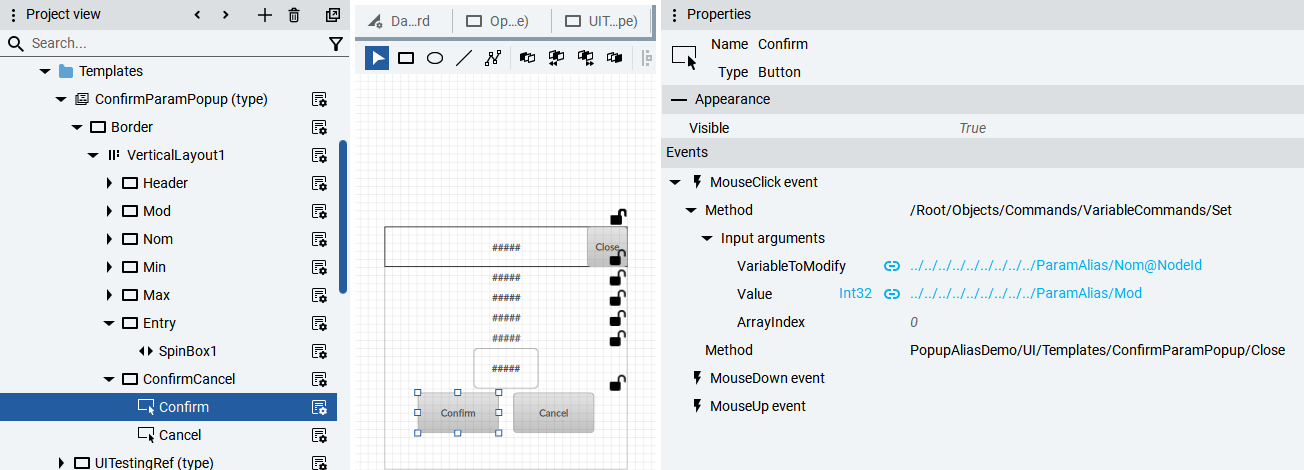The height and width of the screenshot is (470, 1304).
Task: Expand the Mod node
Action: 109,211
